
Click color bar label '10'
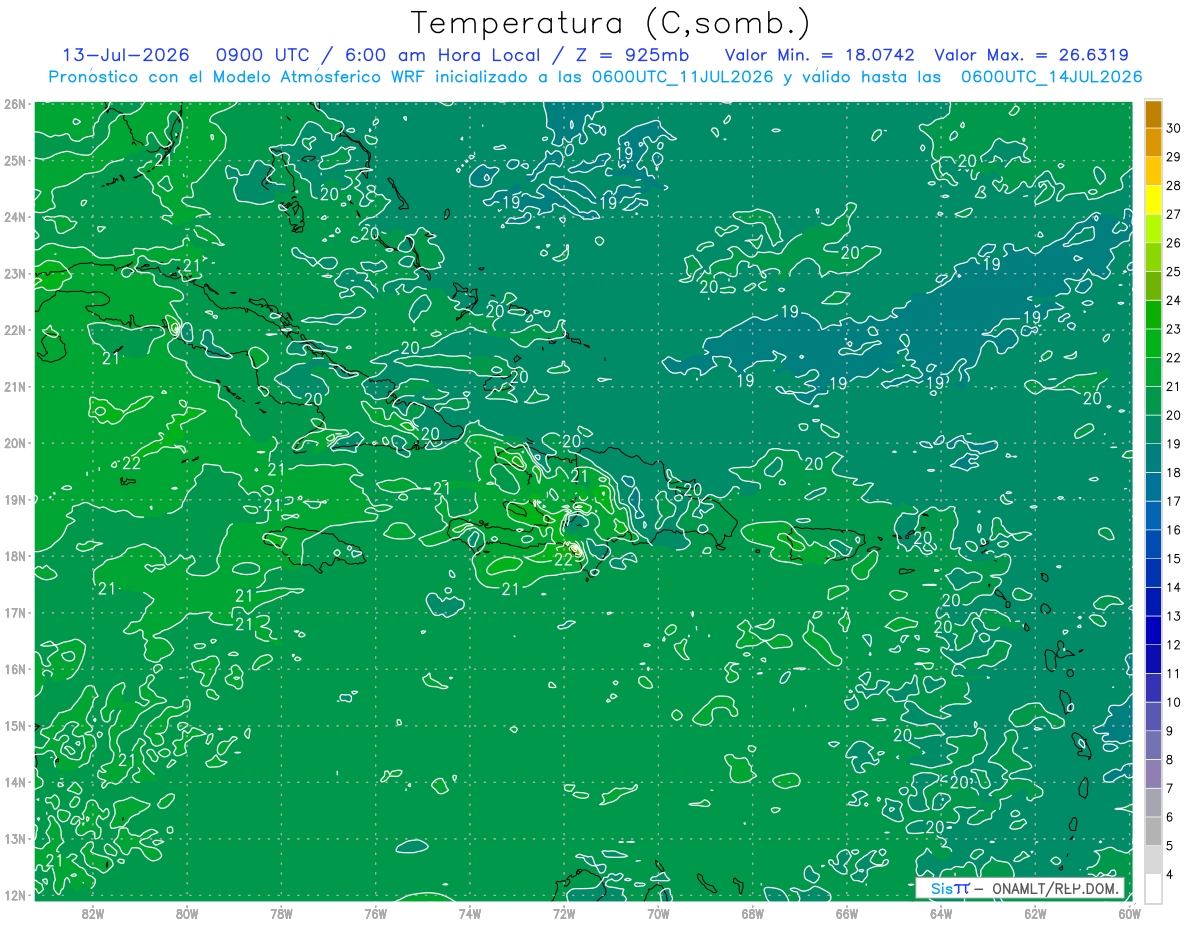(x=1173, y=703)
